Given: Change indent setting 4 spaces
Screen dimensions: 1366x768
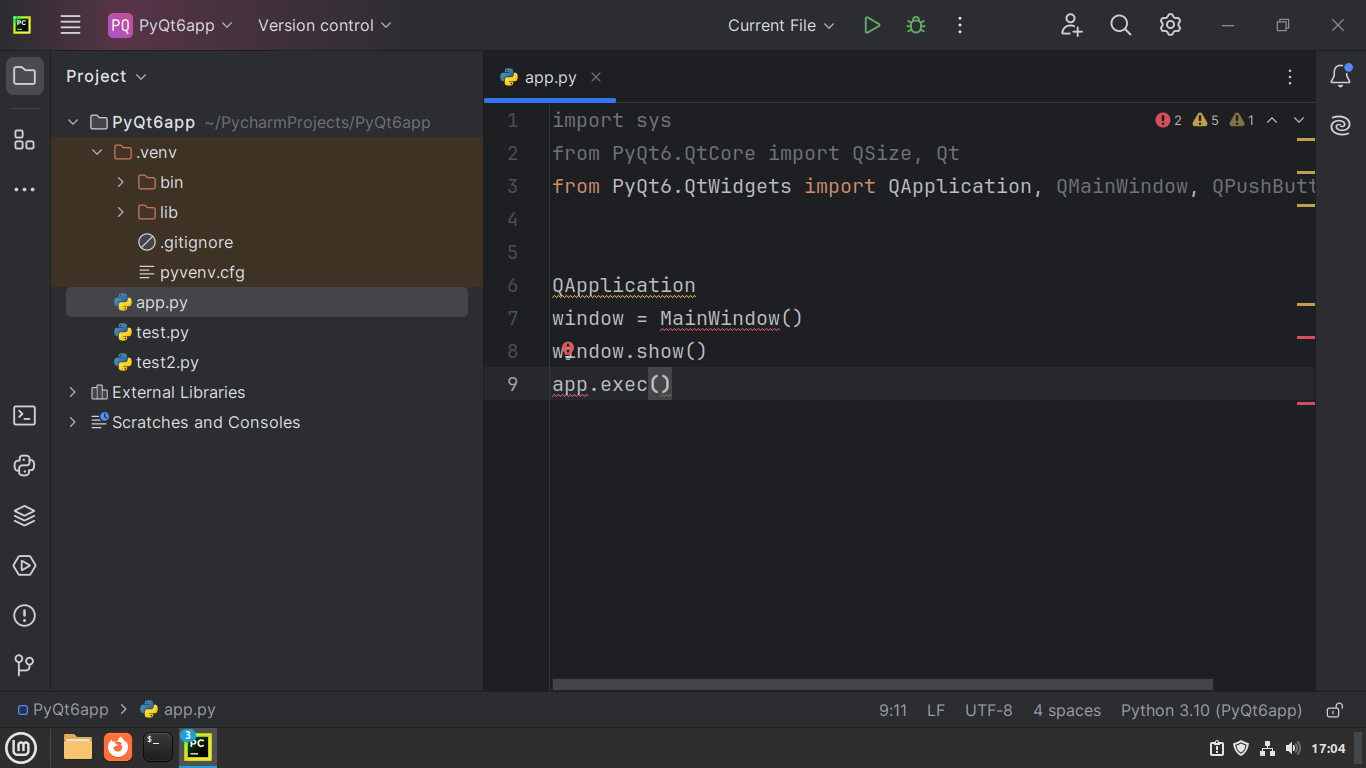Looking at the screenshot, I should [1067, 710].
